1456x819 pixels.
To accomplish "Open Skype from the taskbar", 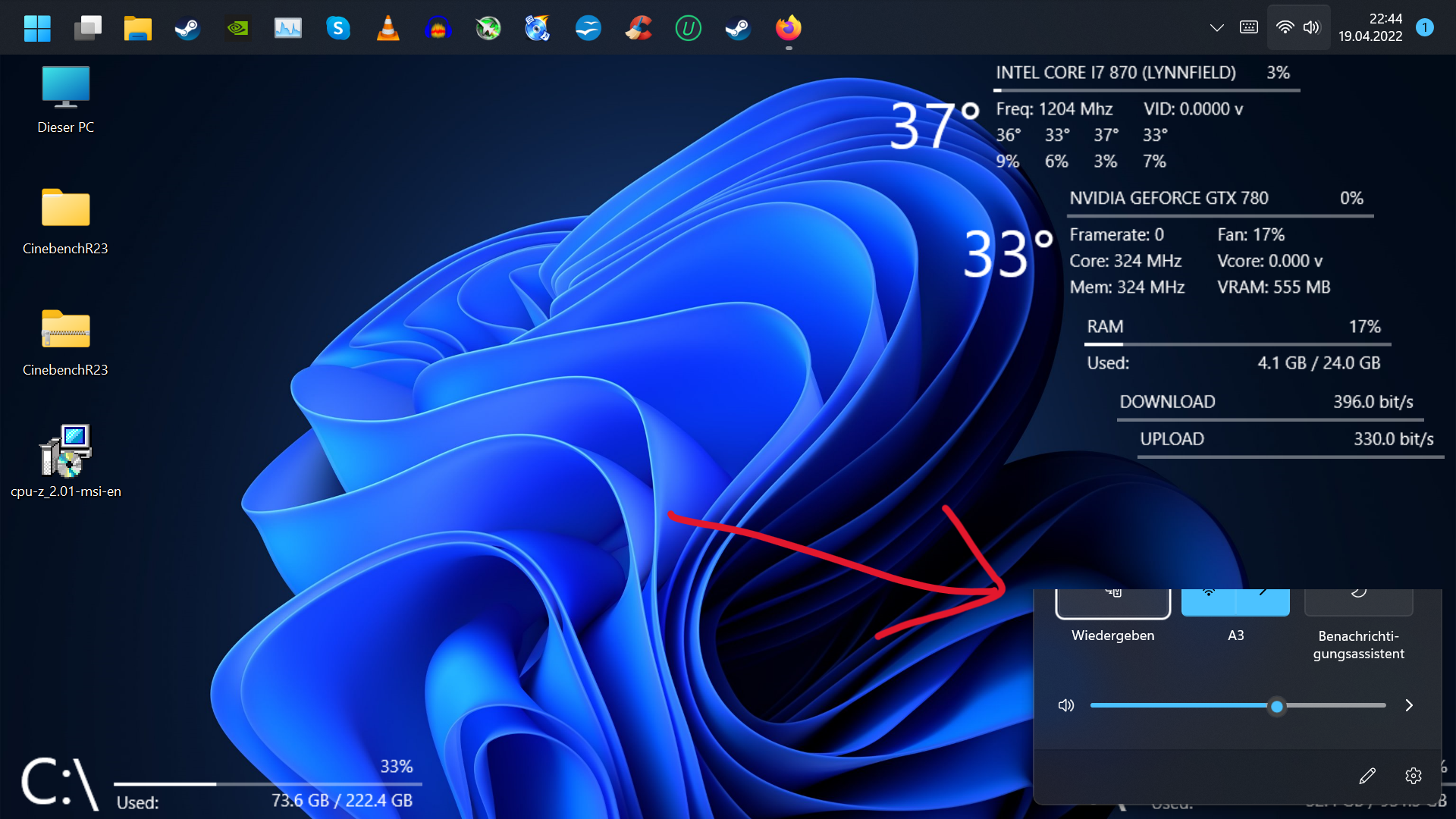I will (338, 29).
